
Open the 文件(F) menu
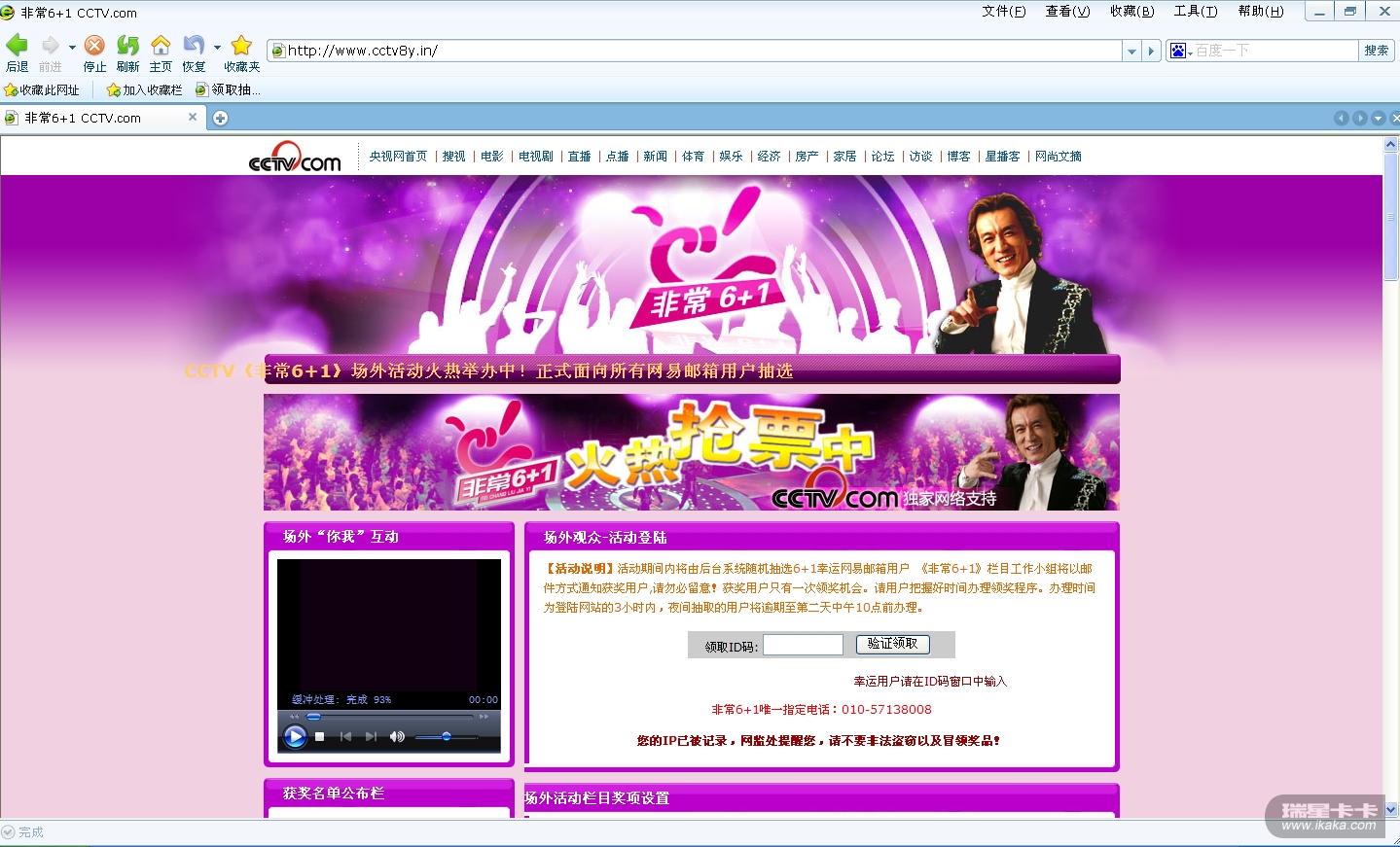click(1004, 12)
